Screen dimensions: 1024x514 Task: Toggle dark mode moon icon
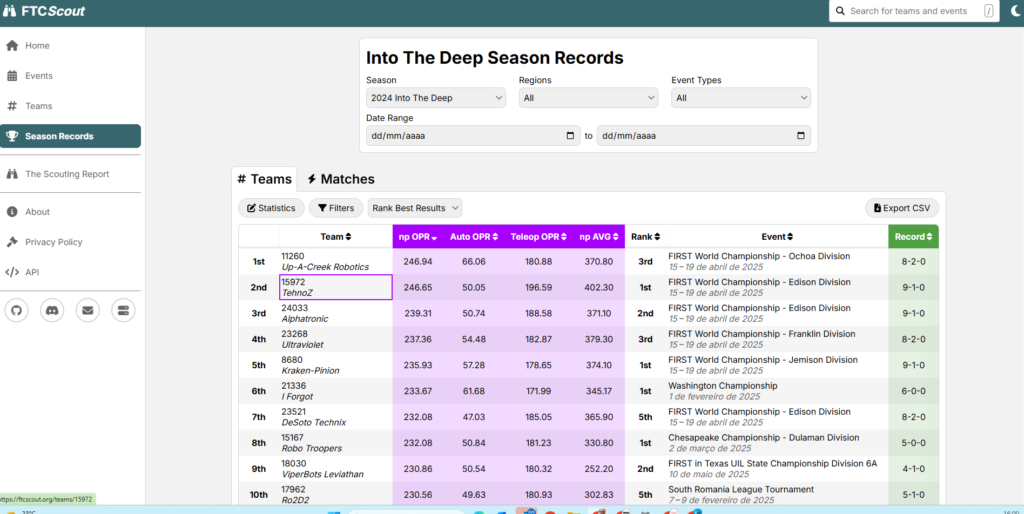click(x=1015, y=11)
